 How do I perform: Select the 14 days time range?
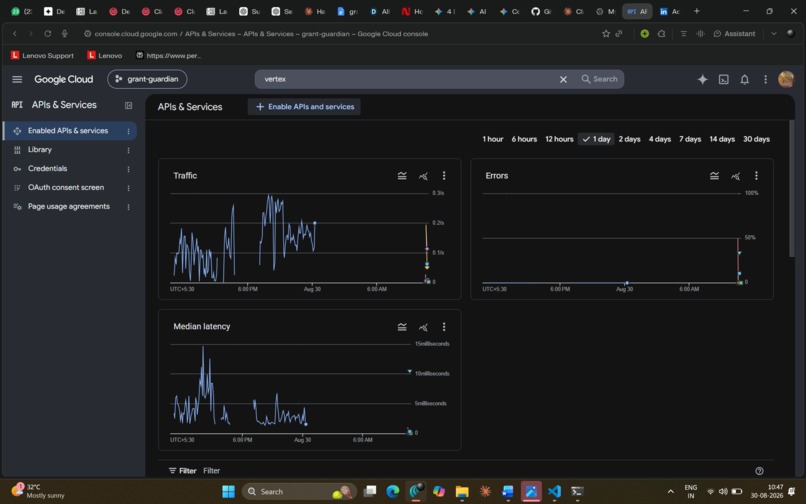[722, 139]
